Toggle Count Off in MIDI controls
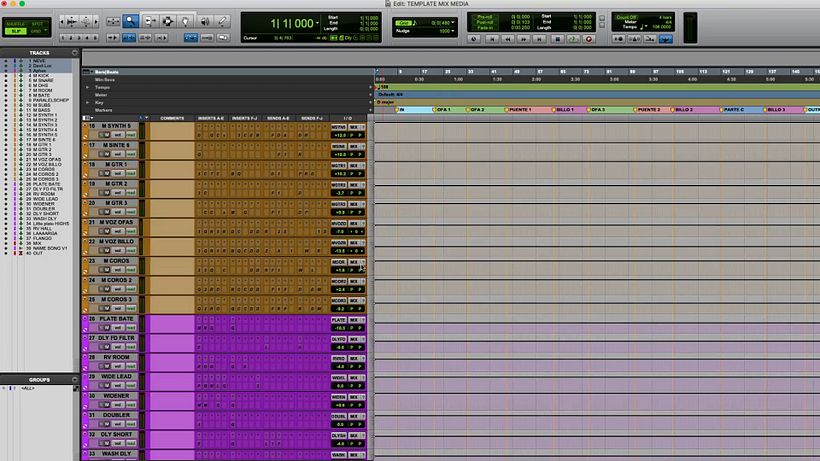This screenshot has height=461, width=820. tap(626, 17)
